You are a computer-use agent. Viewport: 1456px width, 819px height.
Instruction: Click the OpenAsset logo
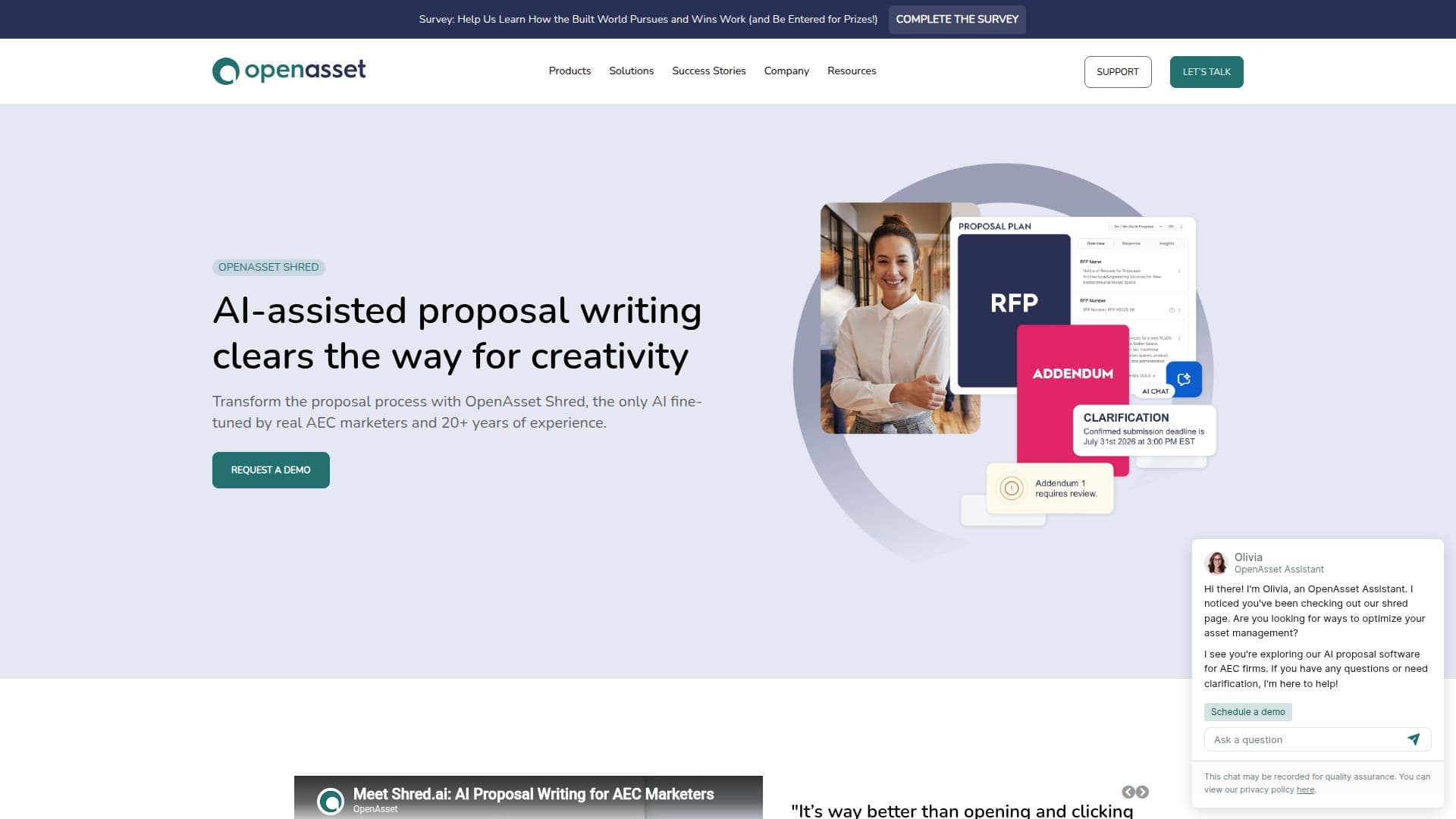point(289,71)
